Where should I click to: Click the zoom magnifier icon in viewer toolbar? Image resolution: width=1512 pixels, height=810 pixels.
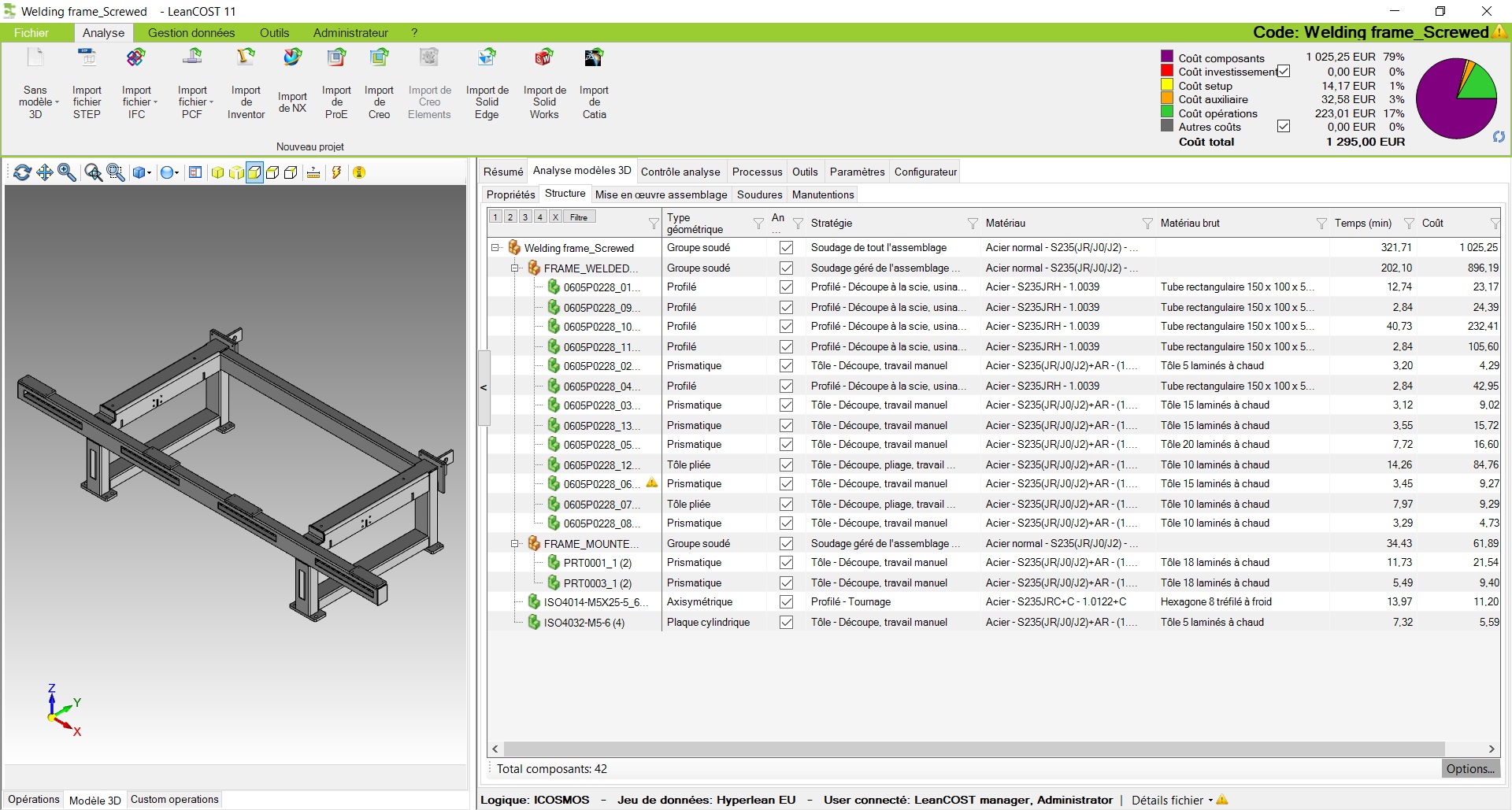(x=67, y=172)
